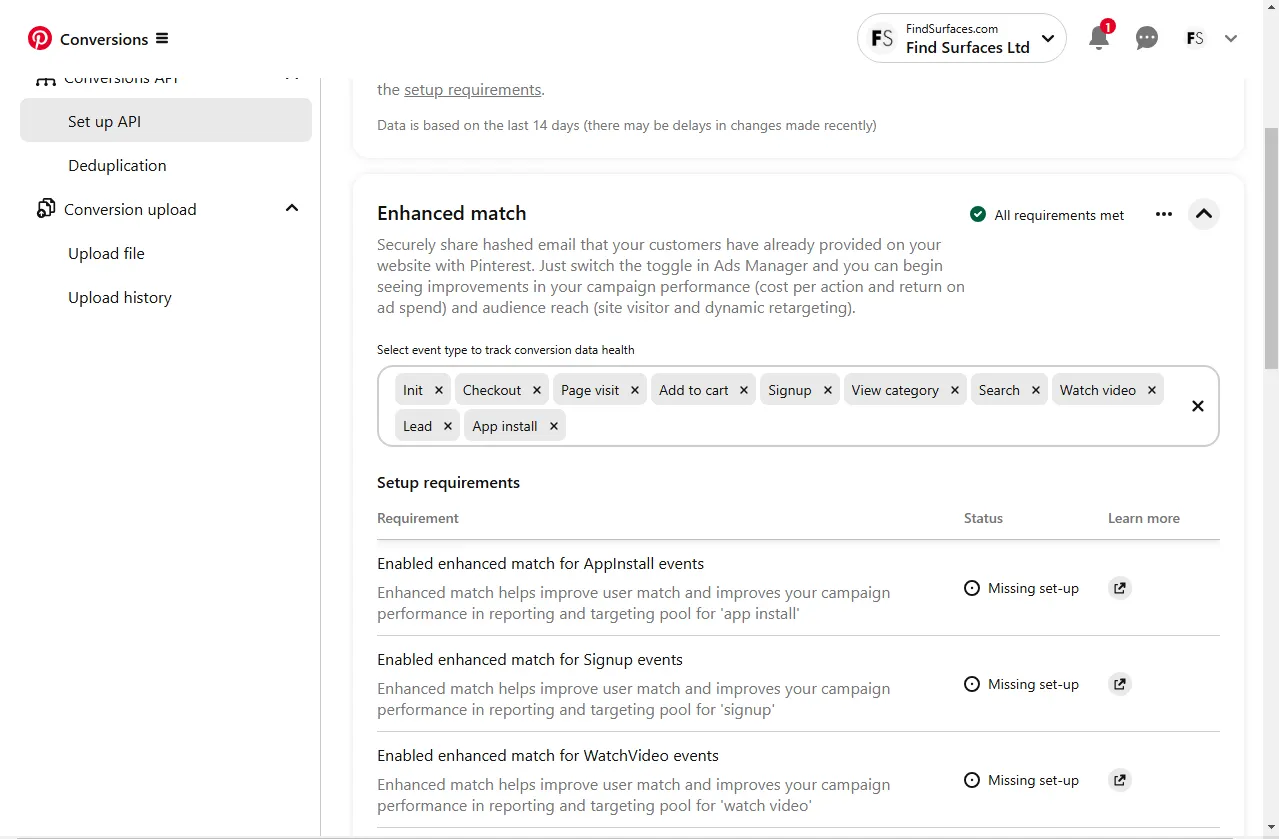The width and height of the screenshot is (1279, 839).
Task: Click the All requirements met status
Action: [1047, 215]
